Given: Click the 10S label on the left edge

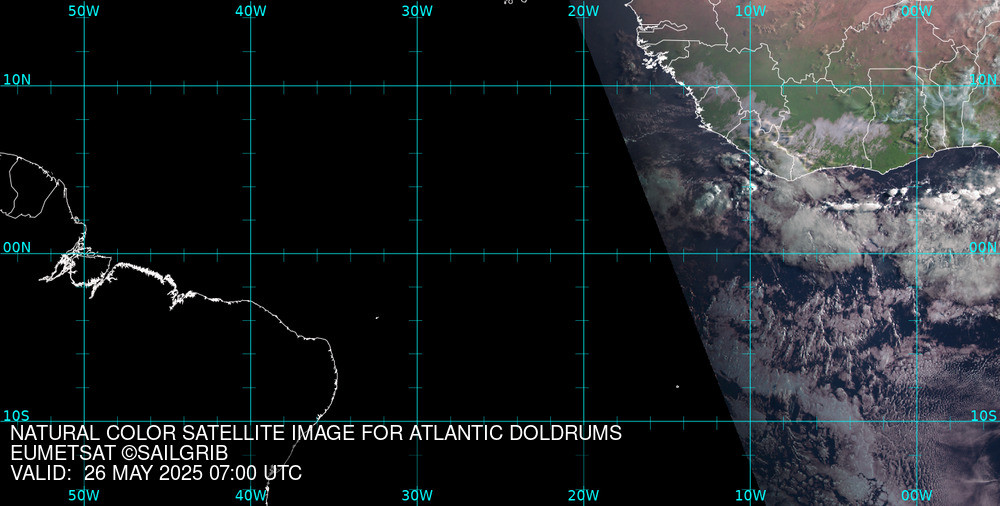Looking at the screenshot, I should coord(17,416).
